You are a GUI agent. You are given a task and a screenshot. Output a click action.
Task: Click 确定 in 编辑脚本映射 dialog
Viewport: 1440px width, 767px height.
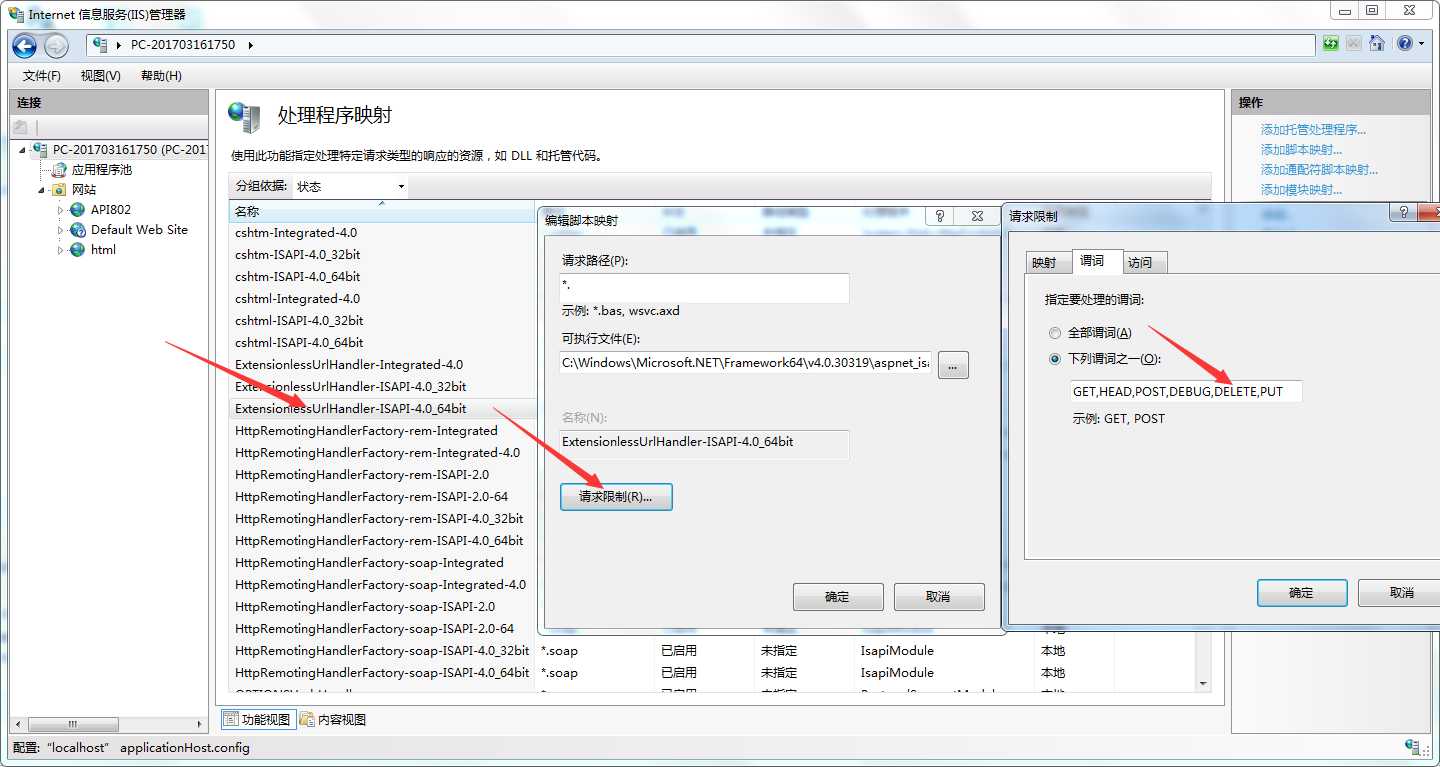838,597
